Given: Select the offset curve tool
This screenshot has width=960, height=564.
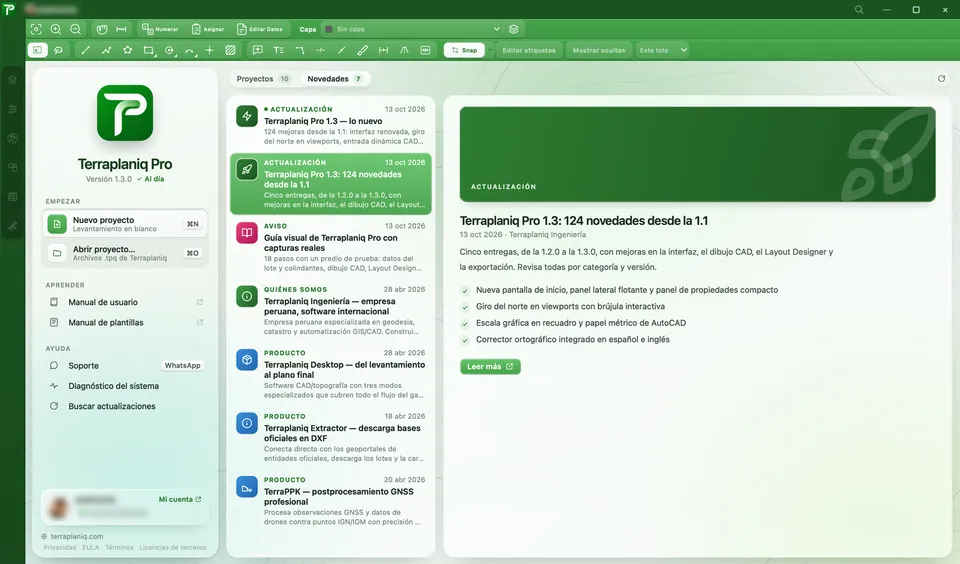Looking at the screenshot, I should (x=404, y=50).
